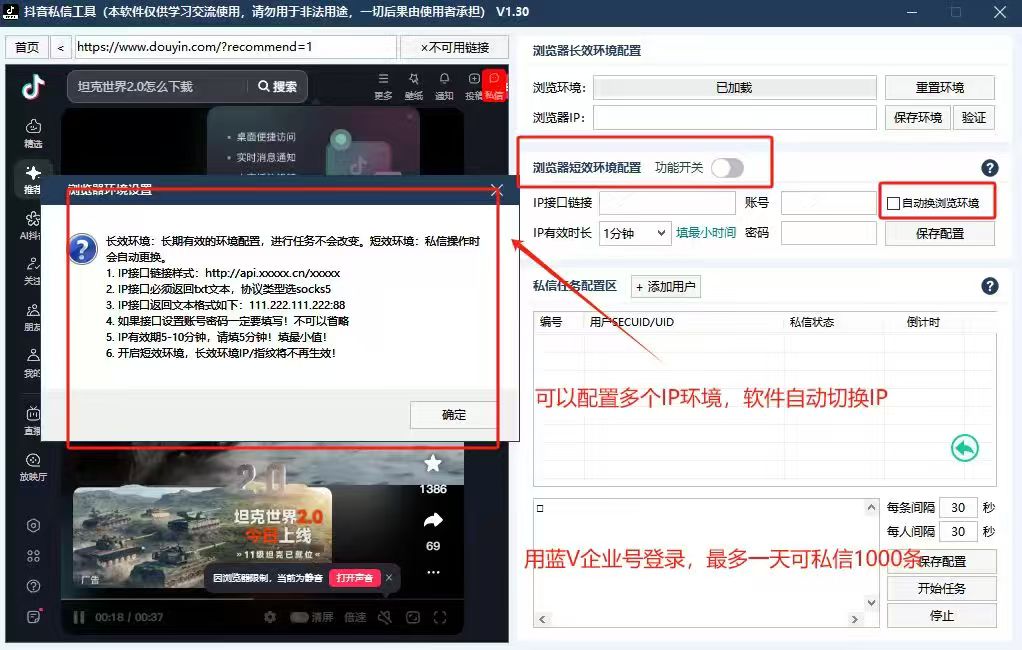
Task: Click 保存配置 below 自动换浏览环境
Action: pyautogui.click(x=939, y=233)
